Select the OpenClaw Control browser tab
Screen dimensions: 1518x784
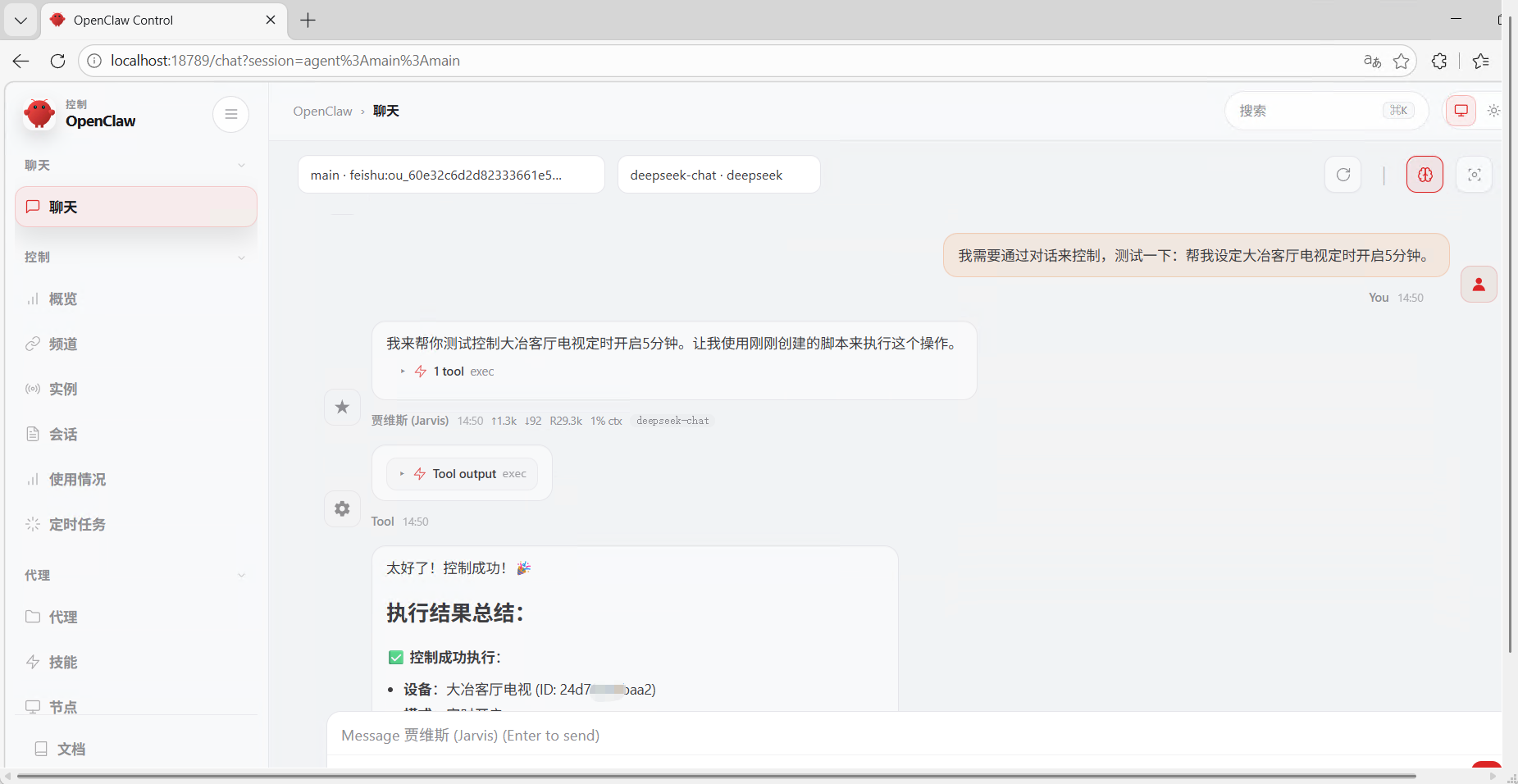pos(164,21)
